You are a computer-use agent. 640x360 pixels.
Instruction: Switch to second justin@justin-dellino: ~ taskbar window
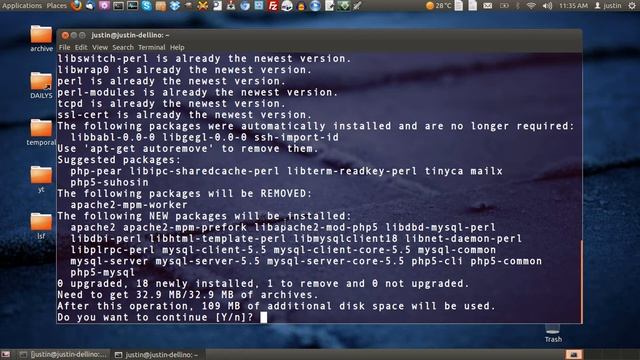click(157, 355)
